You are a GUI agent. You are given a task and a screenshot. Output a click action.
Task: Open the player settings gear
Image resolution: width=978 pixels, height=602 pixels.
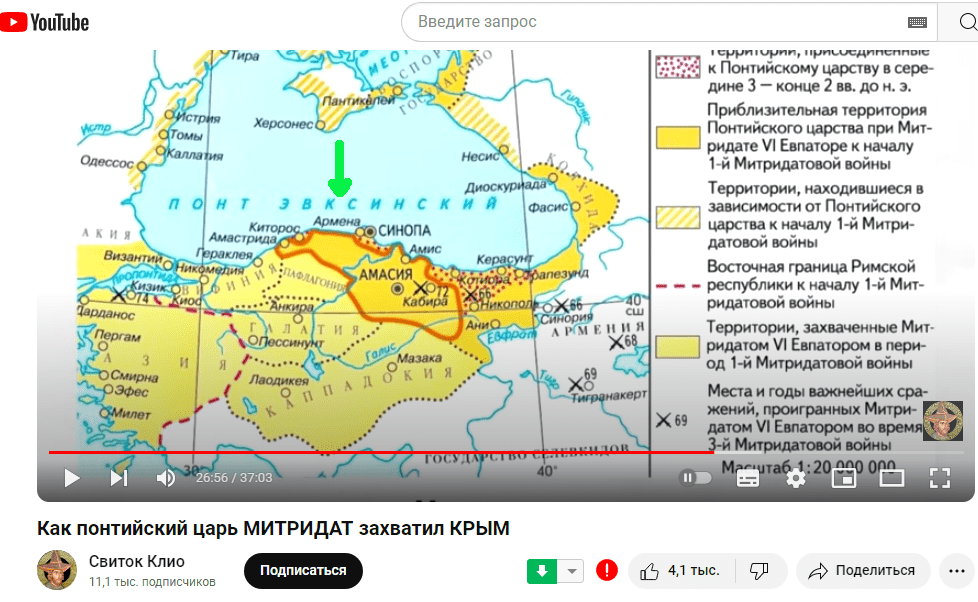pos(796,478)
